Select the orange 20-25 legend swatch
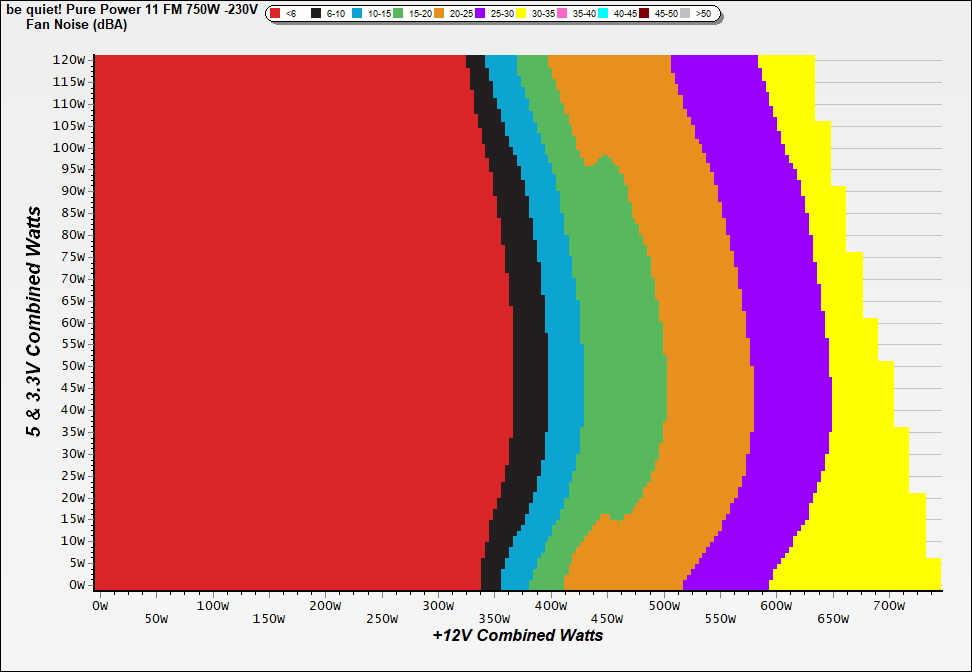 (x=439, y=14)
